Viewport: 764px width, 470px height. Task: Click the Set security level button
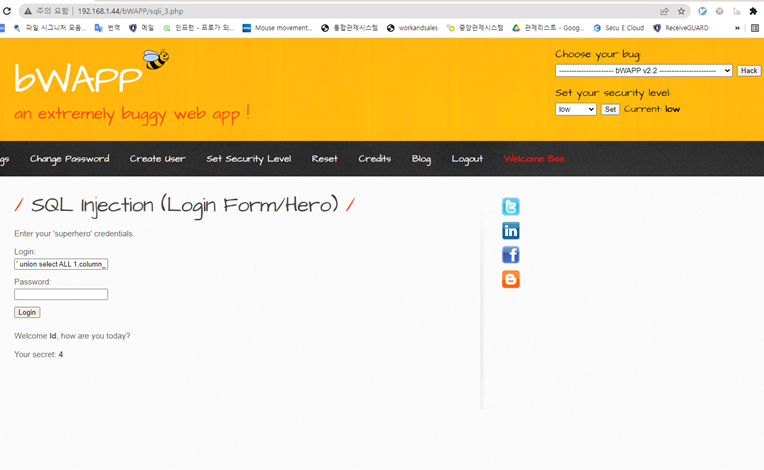[x=610, y=109]
